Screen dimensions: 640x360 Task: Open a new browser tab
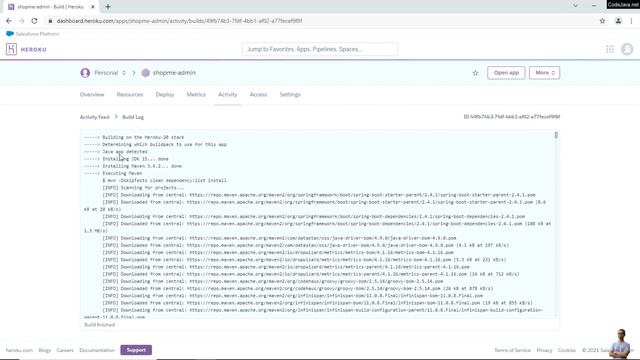108,7
